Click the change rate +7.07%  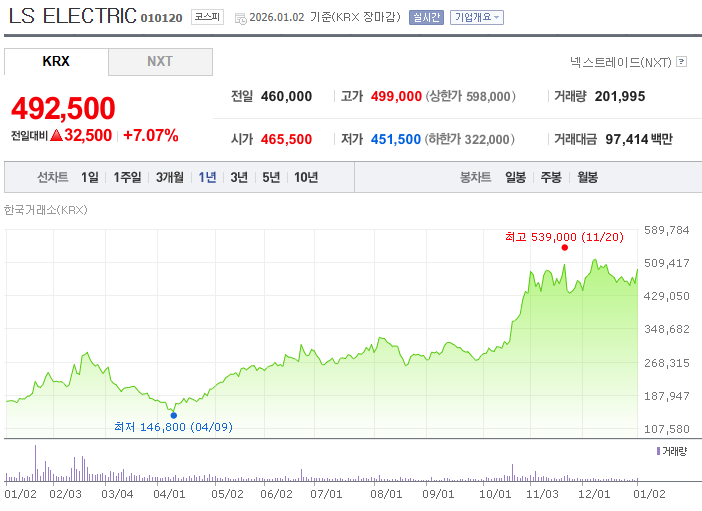click(151, 135)
